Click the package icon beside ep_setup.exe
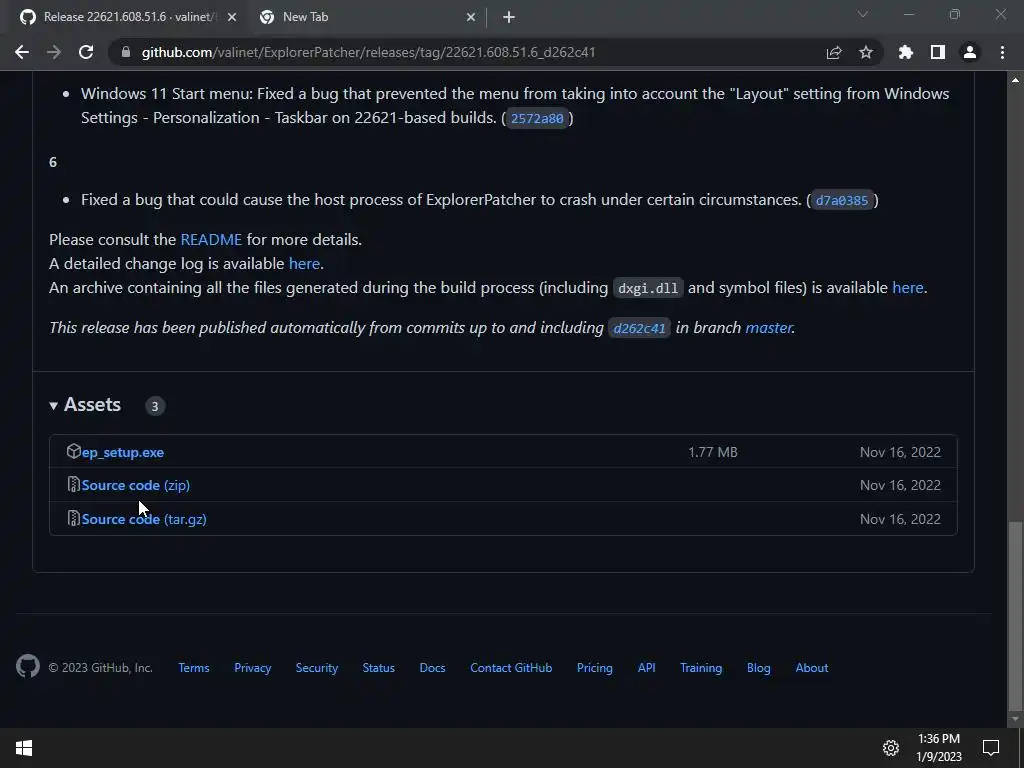Viewport: 1024px width, 768px height. click(73, 451)
